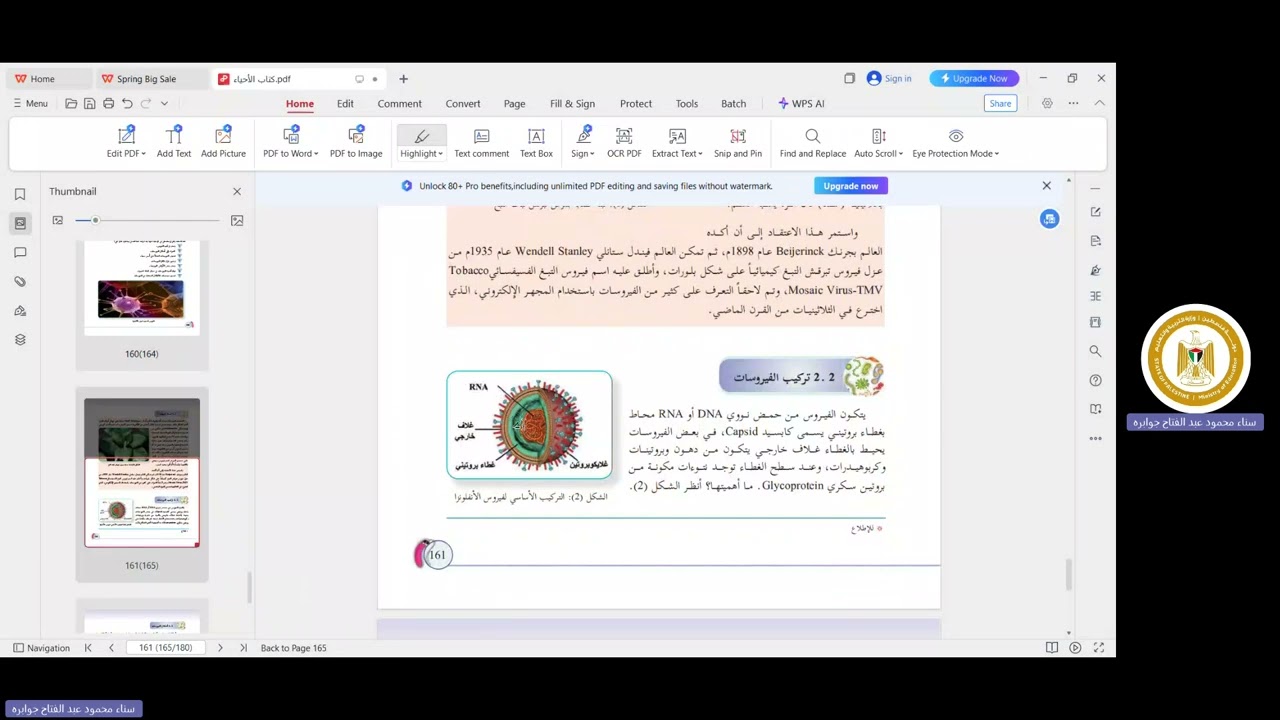This screenshot has height=720, width=1280.
Task: Choose the Add Picture tool
Action: tap(223, 142)
